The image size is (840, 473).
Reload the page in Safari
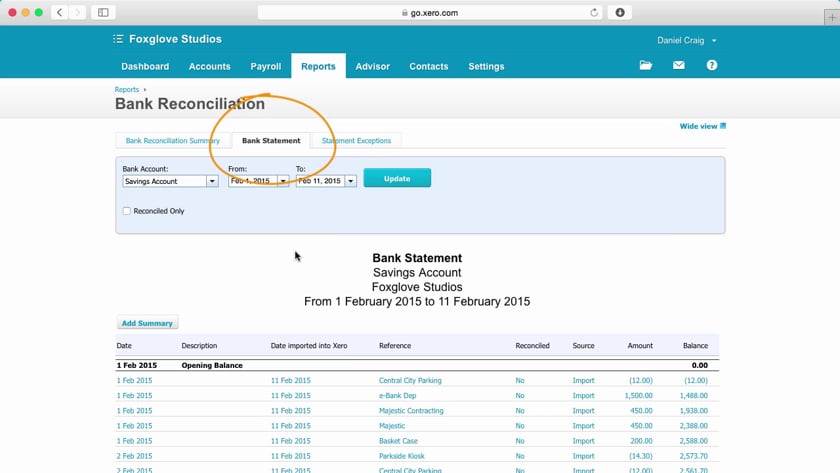594,12
